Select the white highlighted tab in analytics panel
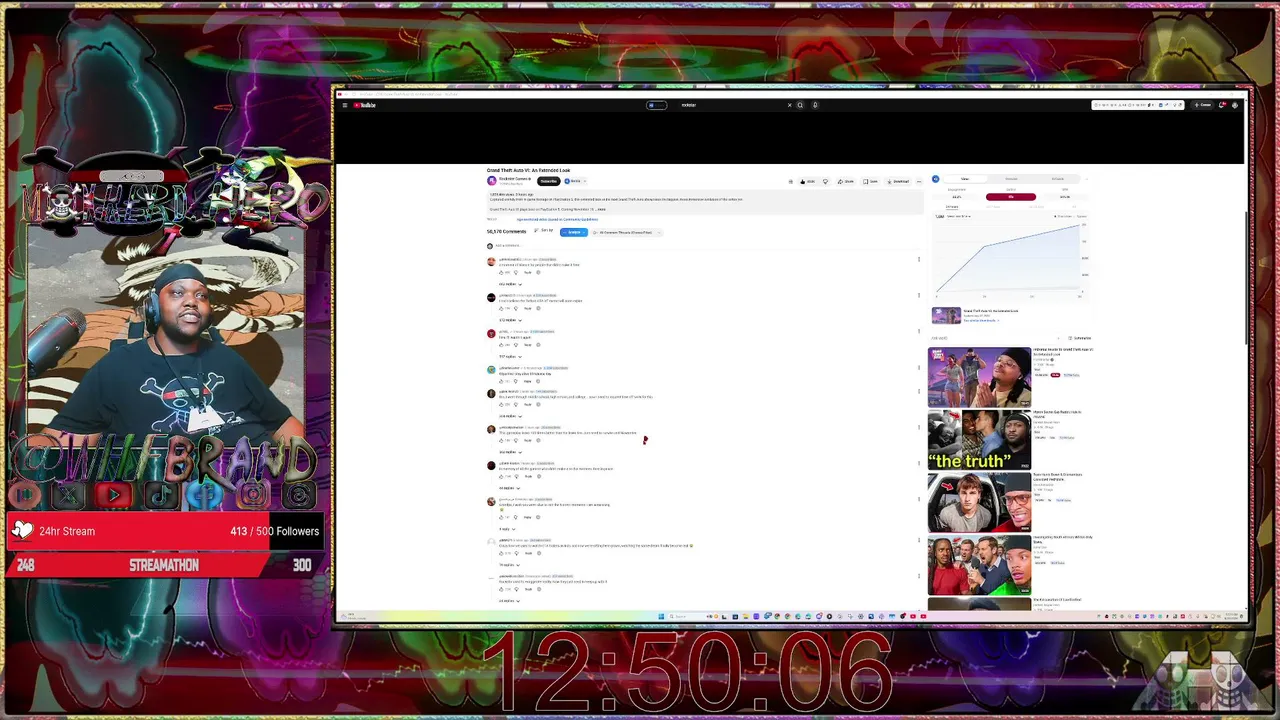This screenshot has width=1280, height=720. click(965, 179)
